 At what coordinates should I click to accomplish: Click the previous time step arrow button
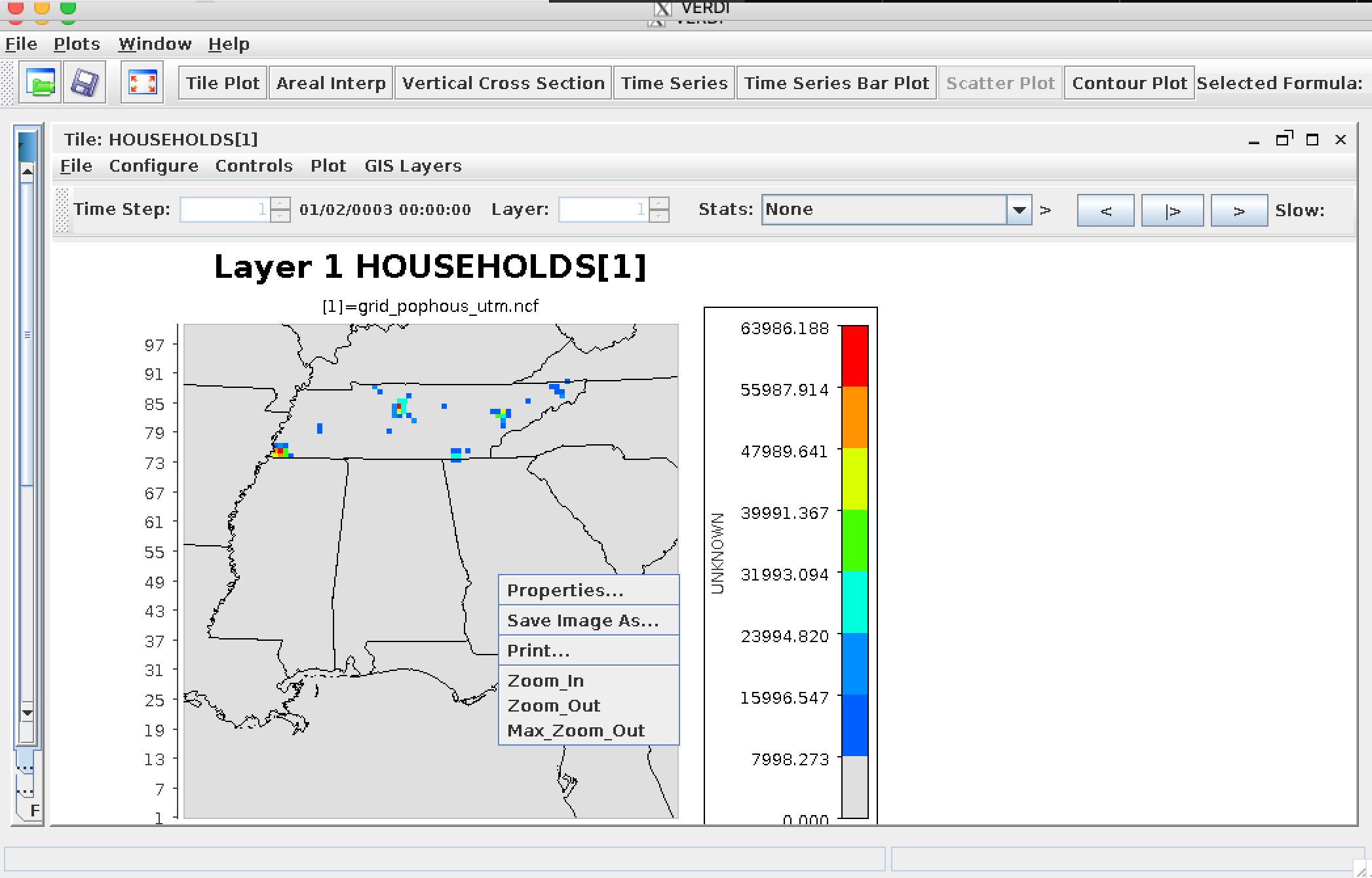1105,210
